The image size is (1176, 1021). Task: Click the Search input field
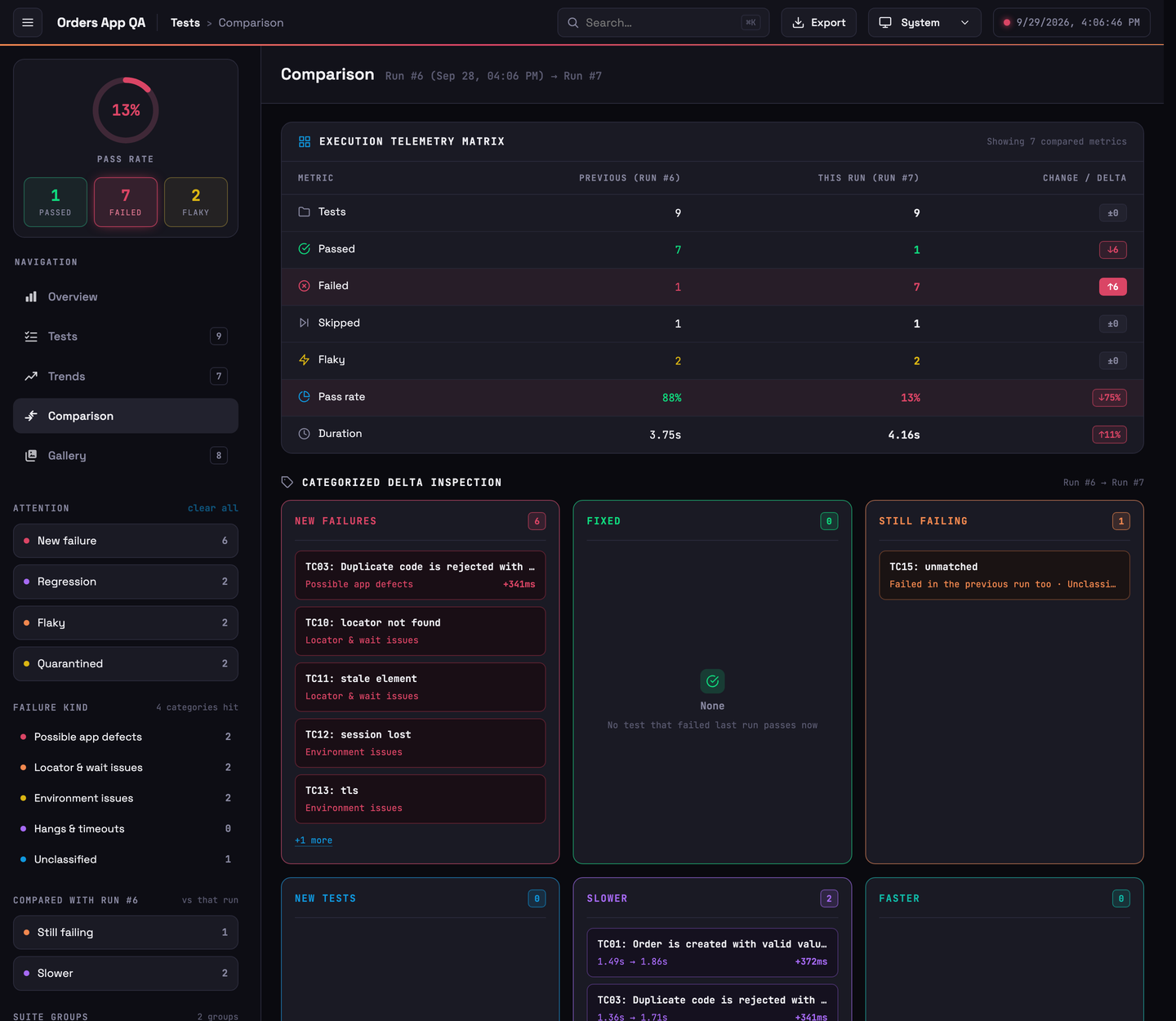coord(663,23)
